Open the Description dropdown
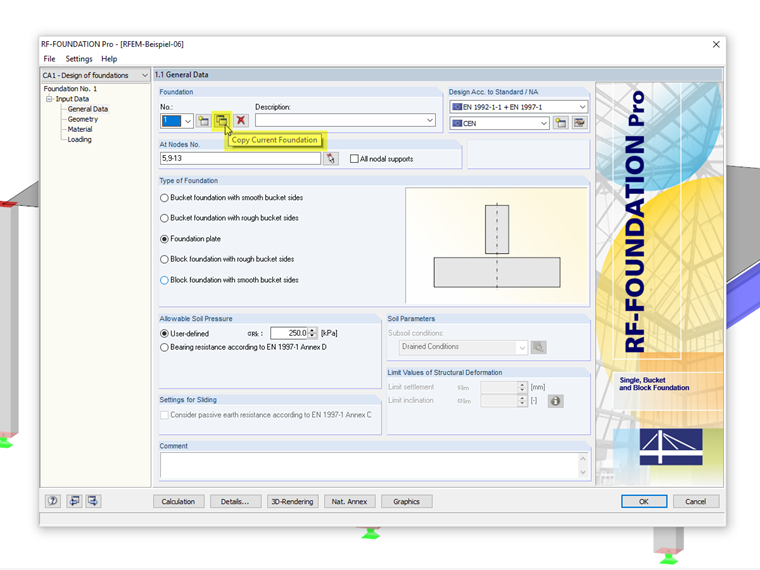This screenshot has height=570, width=760. [430, 120]
